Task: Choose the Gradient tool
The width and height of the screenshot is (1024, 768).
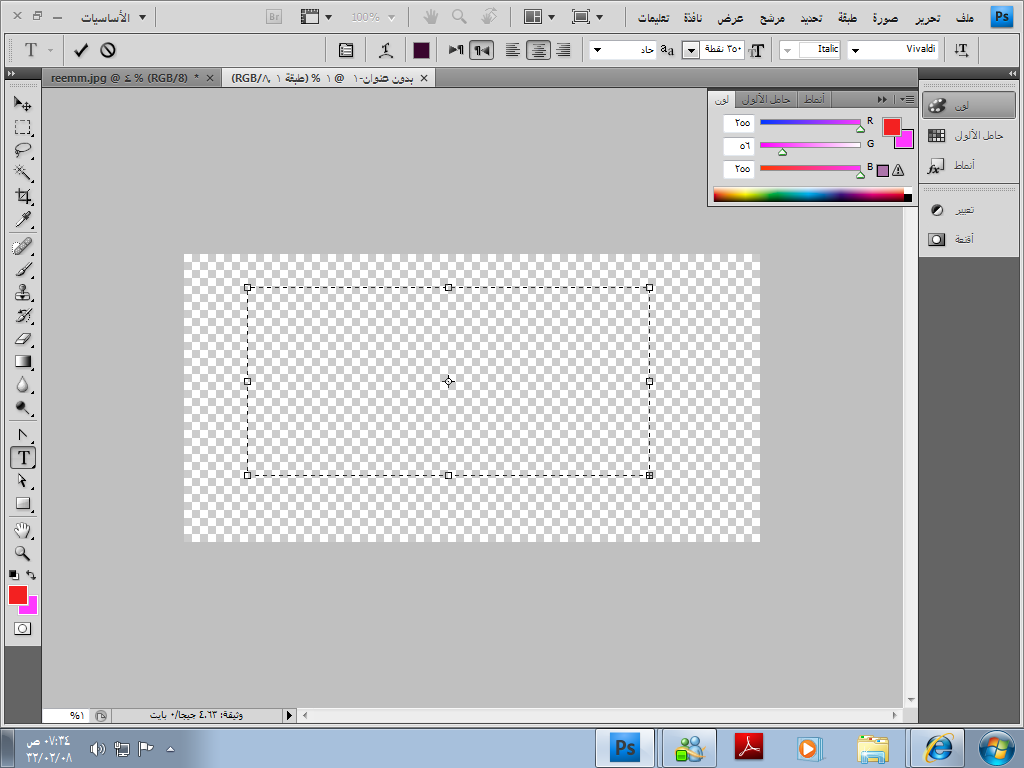Action: (22, 362)
